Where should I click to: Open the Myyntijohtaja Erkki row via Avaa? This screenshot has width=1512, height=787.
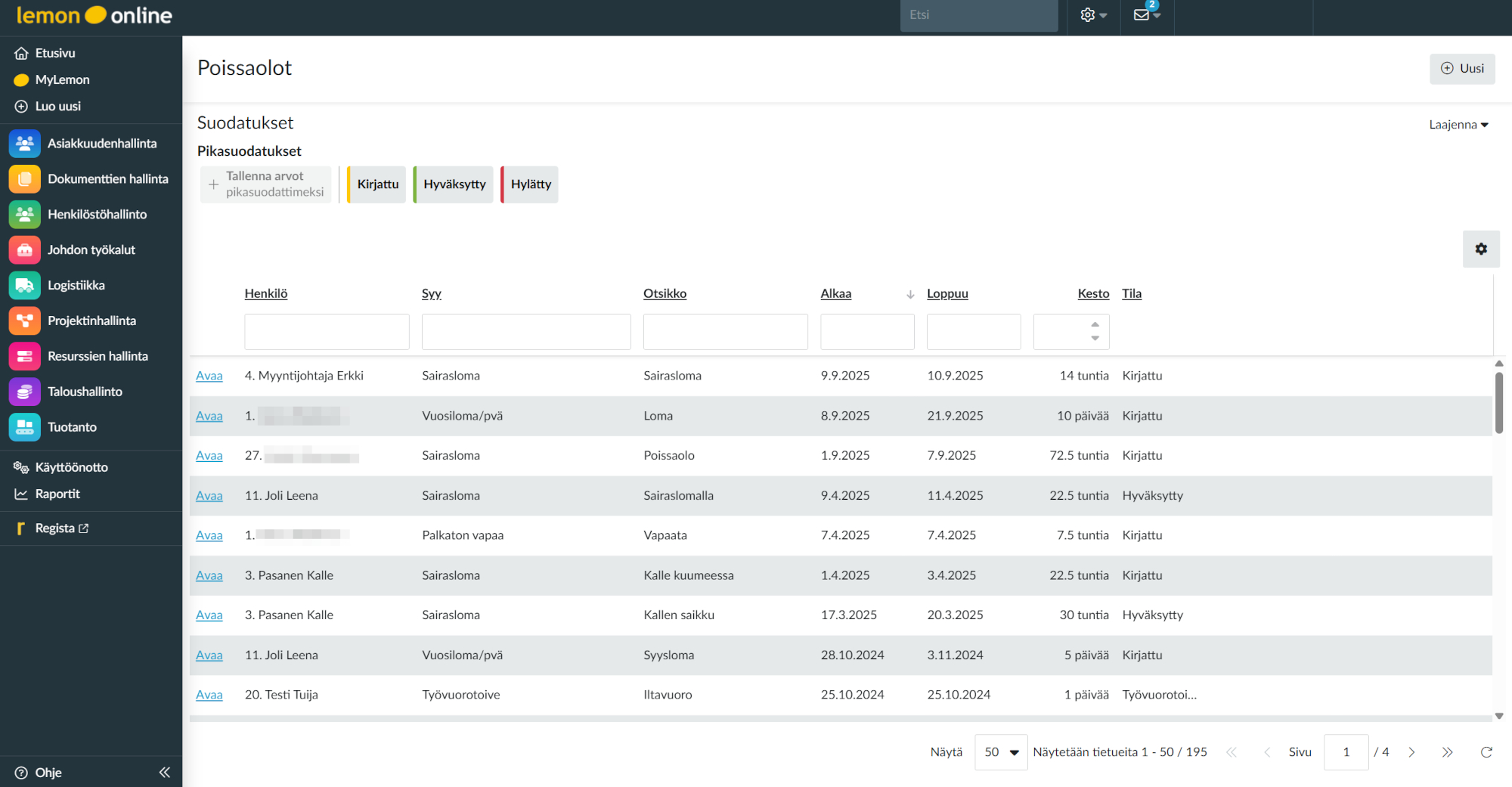pyautogui.click(x=209, y=376)
